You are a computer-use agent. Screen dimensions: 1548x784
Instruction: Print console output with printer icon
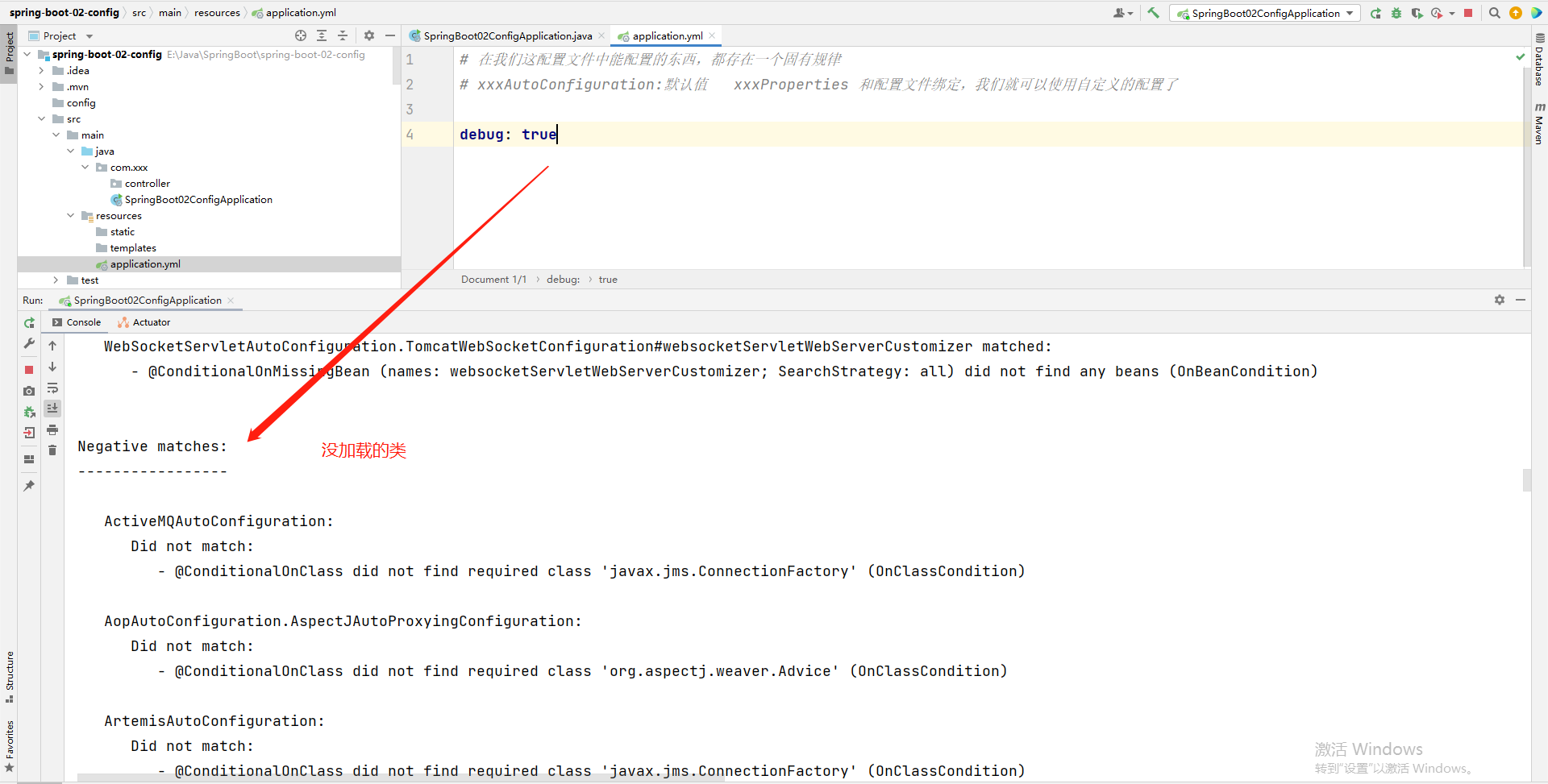pyautogui.click(x=52, y=429)
